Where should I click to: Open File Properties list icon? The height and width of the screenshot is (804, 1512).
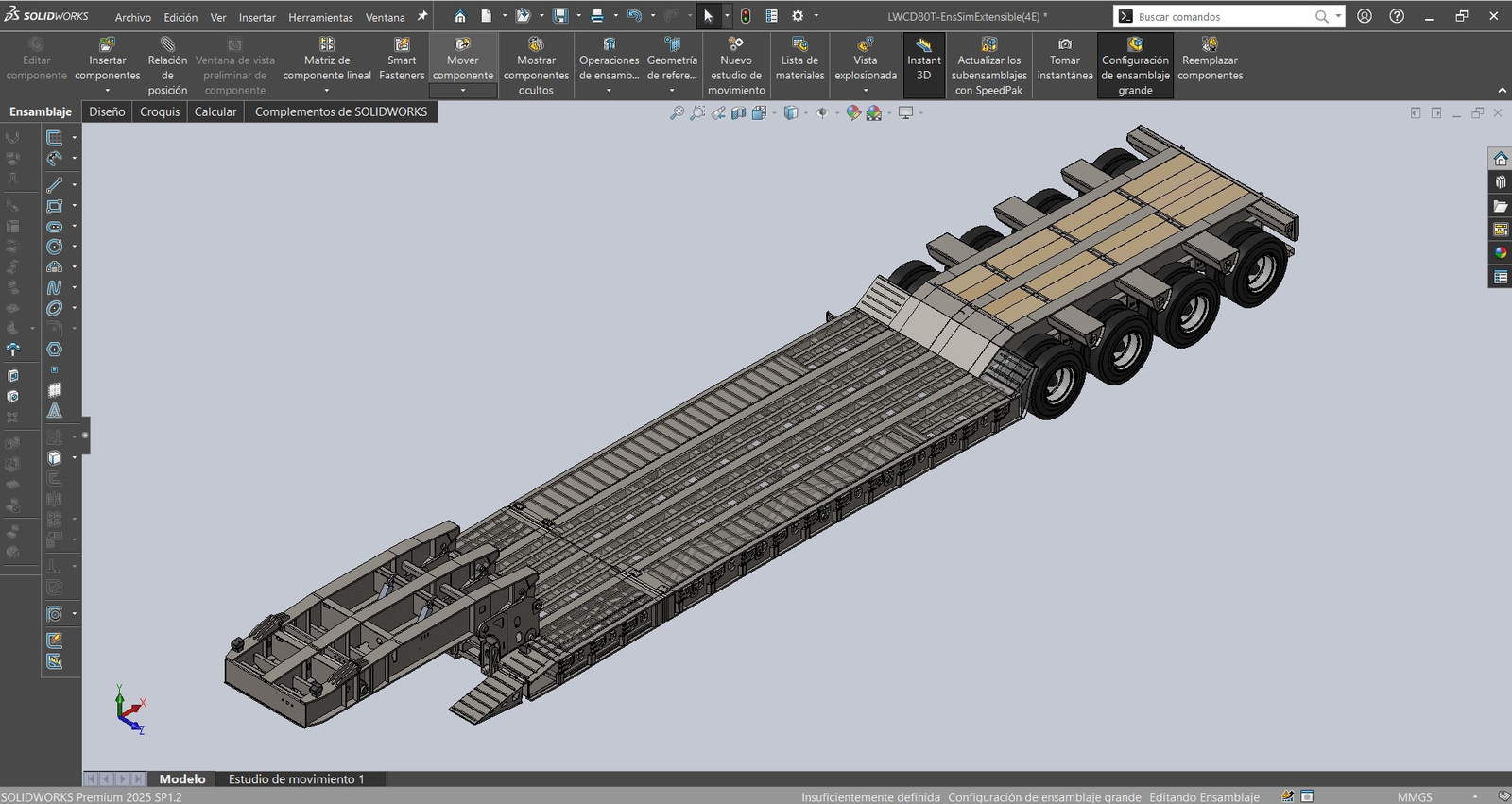[x=772, y=16]
